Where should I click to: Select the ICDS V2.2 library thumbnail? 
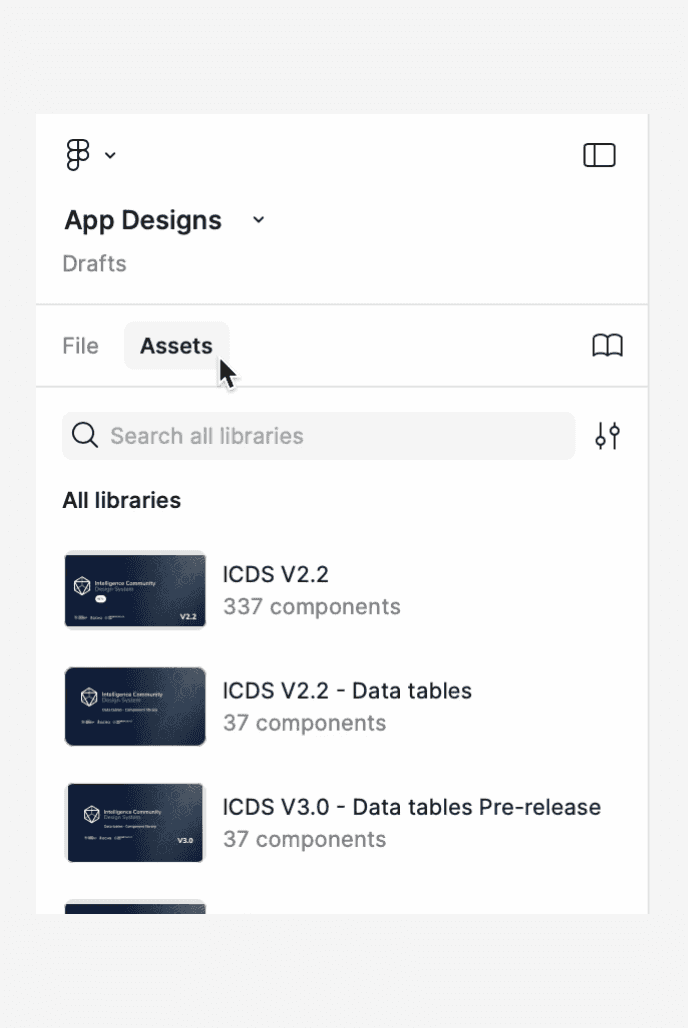[x=135, y=590]
